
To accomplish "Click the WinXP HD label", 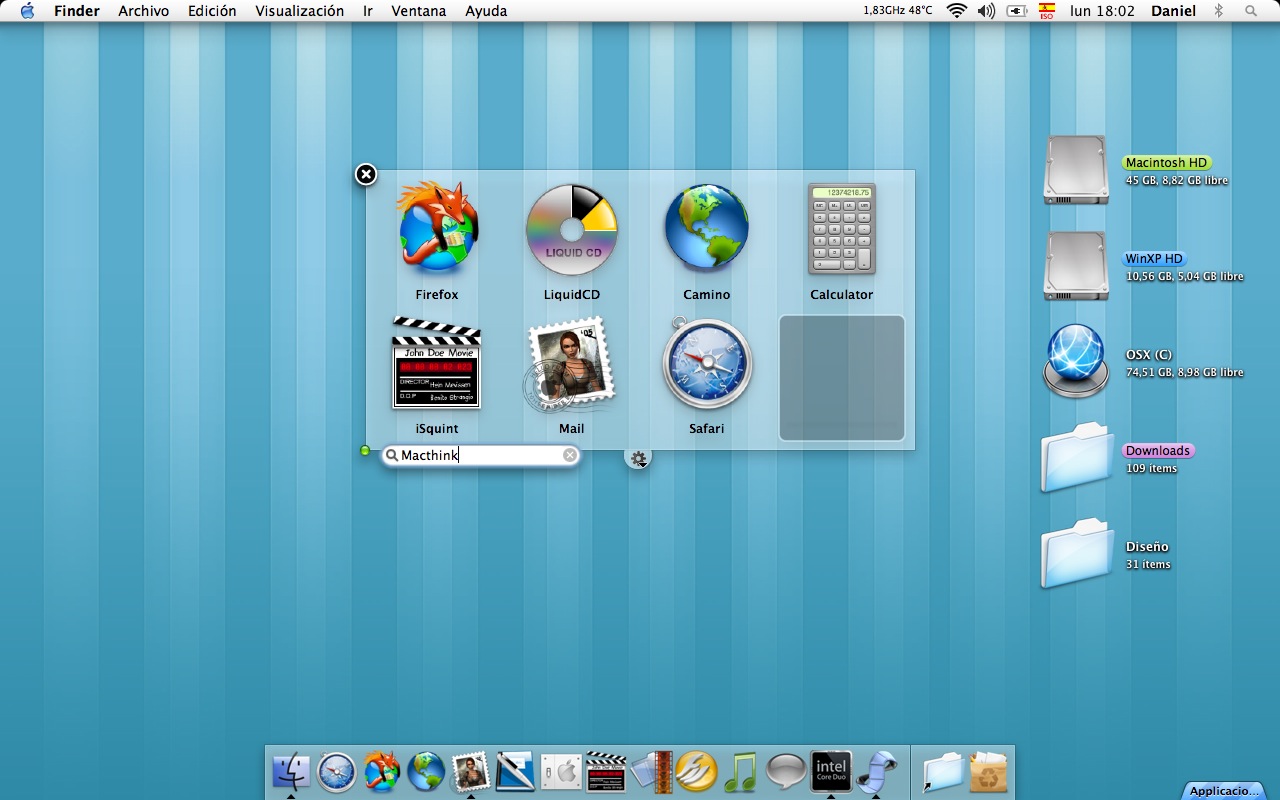I will (x=1154, y=259).
